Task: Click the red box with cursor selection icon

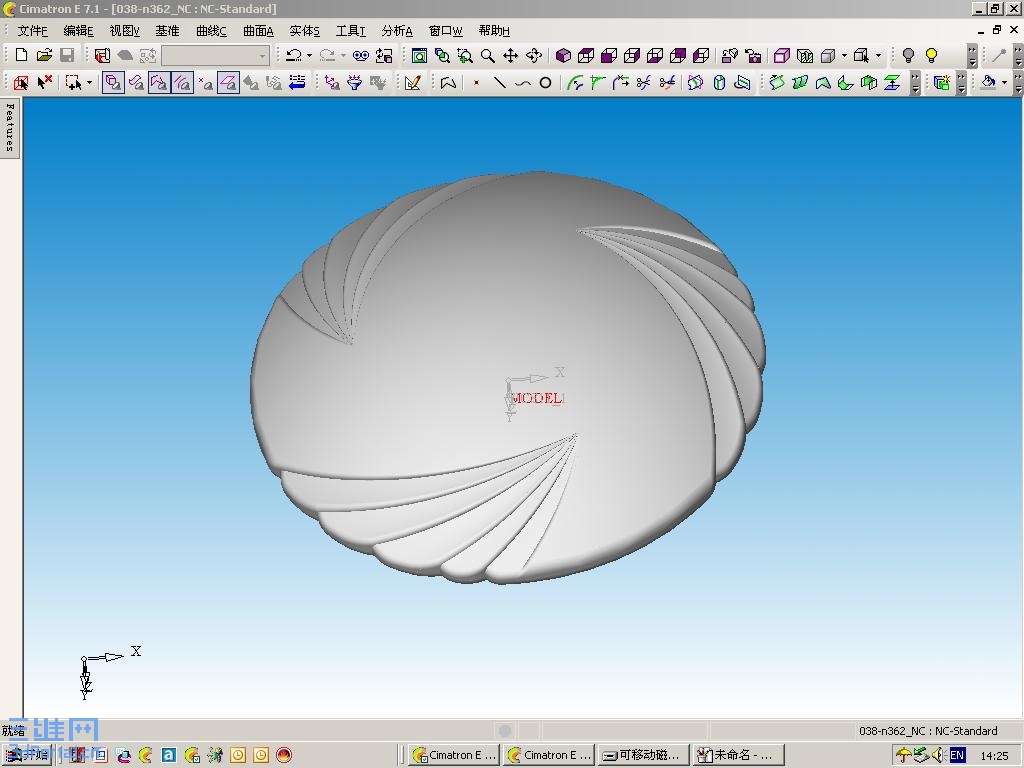Action: [21, 83]
